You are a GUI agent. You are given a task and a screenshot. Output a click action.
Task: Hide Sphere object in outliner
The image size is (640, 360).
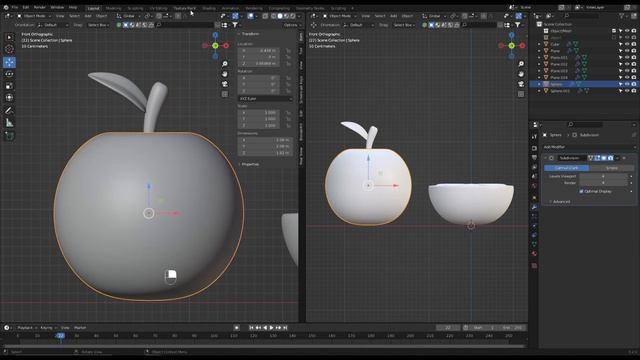[627, 84]
